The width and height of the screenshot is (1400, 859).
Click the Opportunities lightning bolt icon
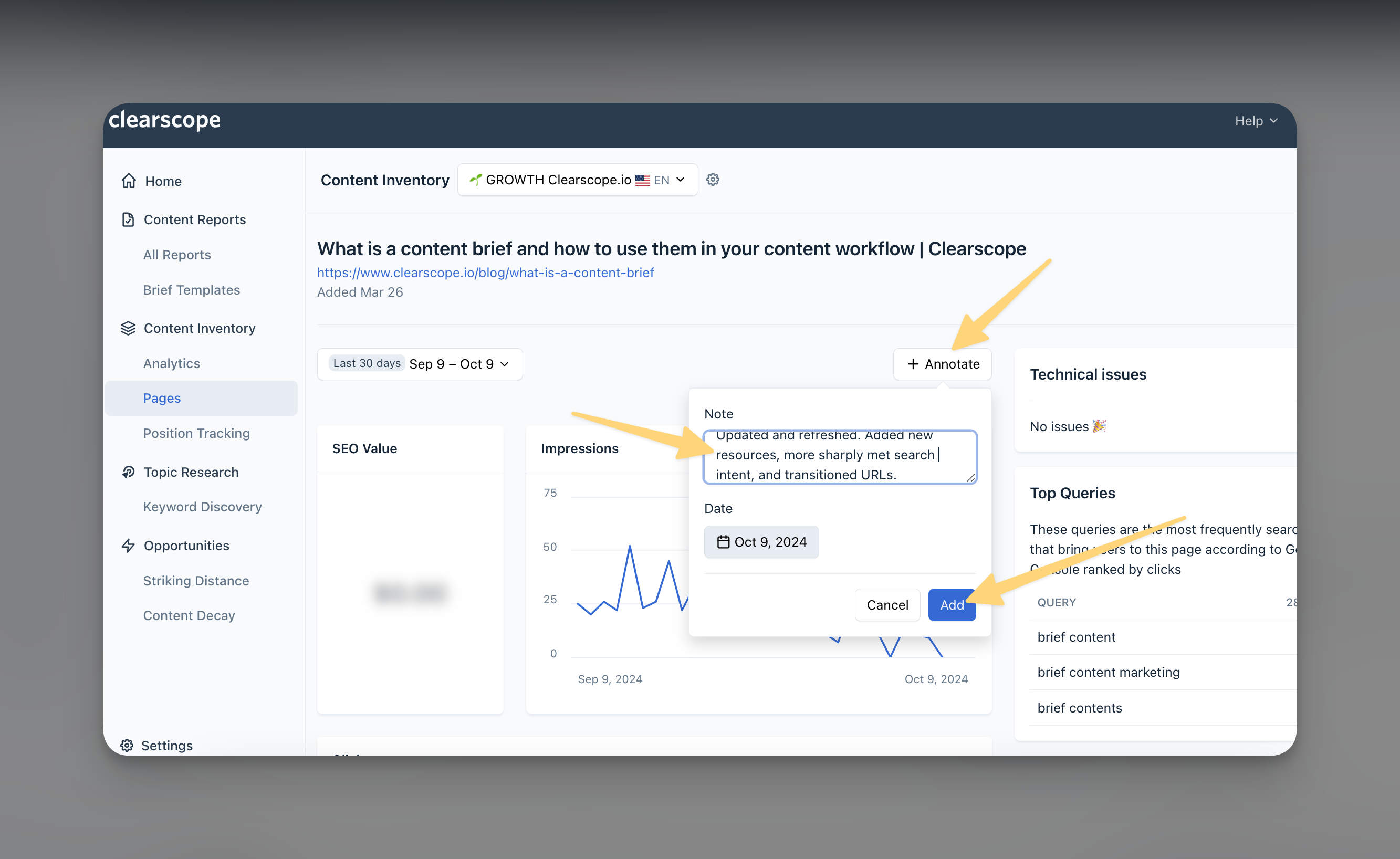click(x=128, y=546)
